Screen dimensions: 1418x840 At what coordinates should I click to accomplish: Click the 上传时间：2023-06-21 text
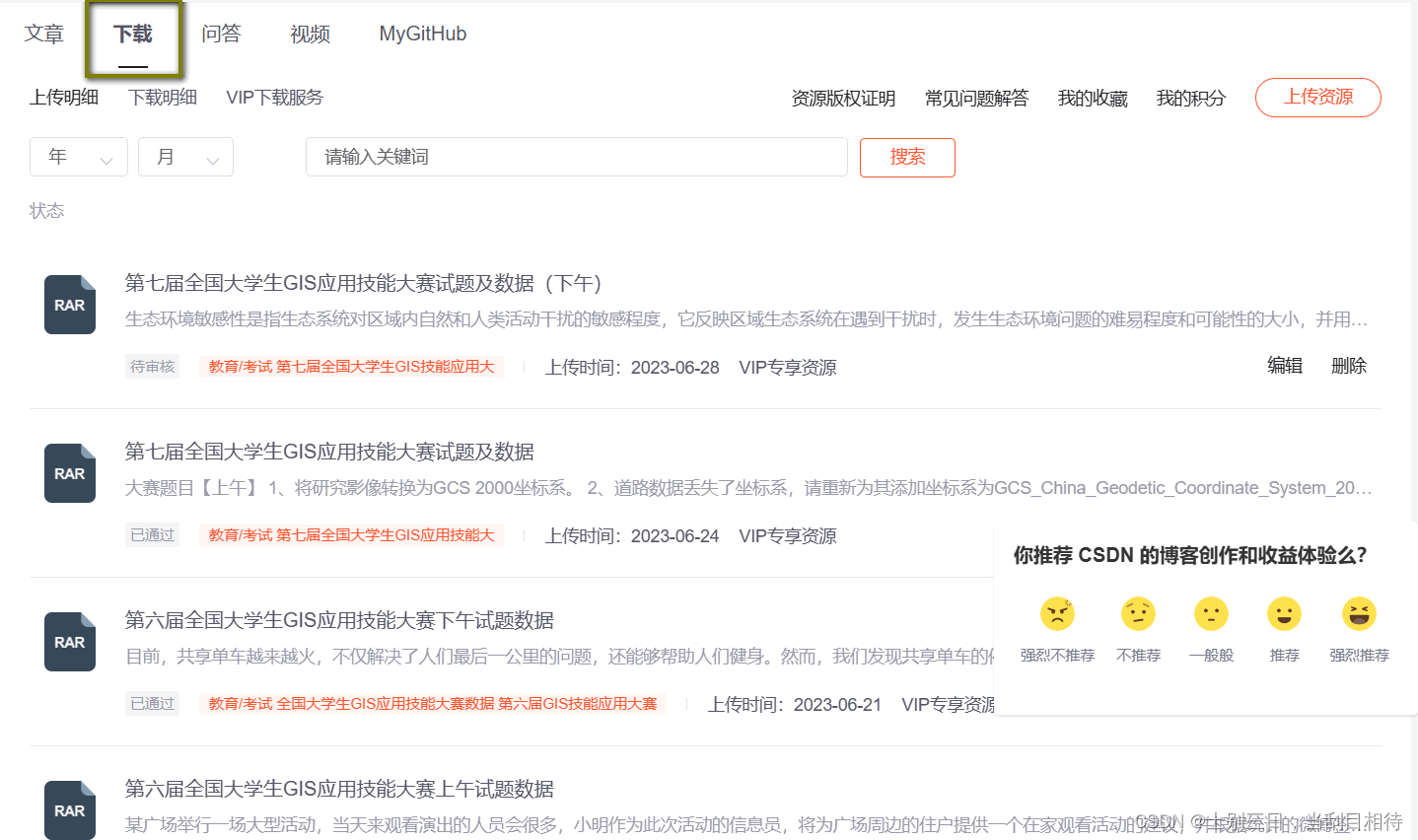click(795, 705)
